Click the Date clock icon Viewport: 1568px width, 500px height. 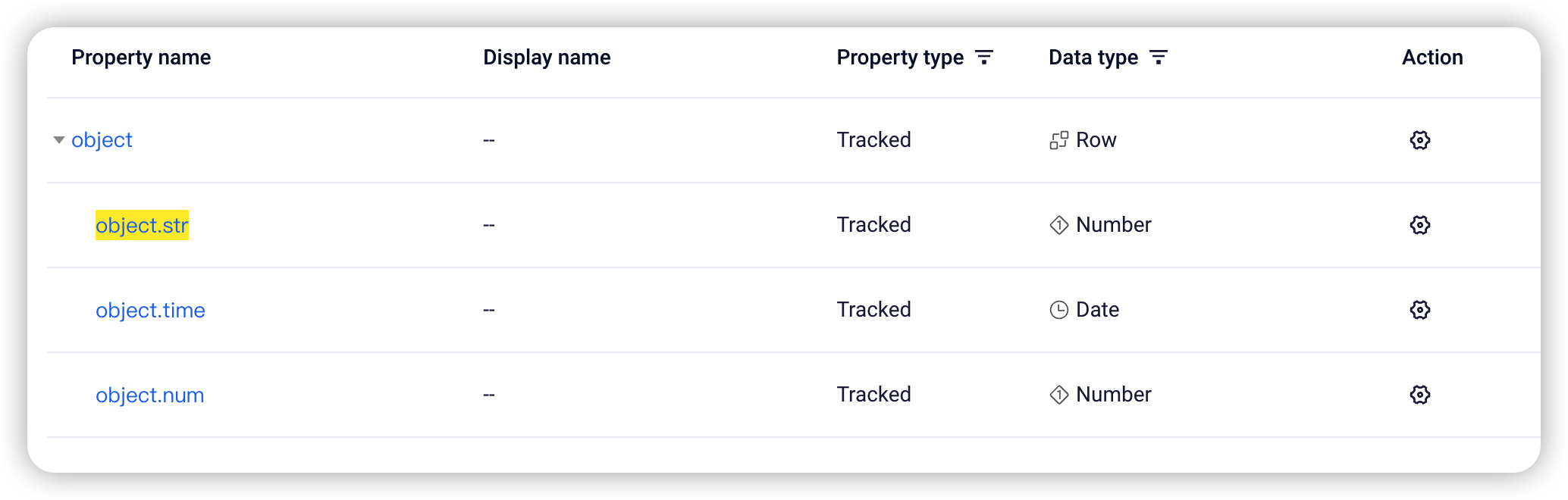(x=1058, y=310)
